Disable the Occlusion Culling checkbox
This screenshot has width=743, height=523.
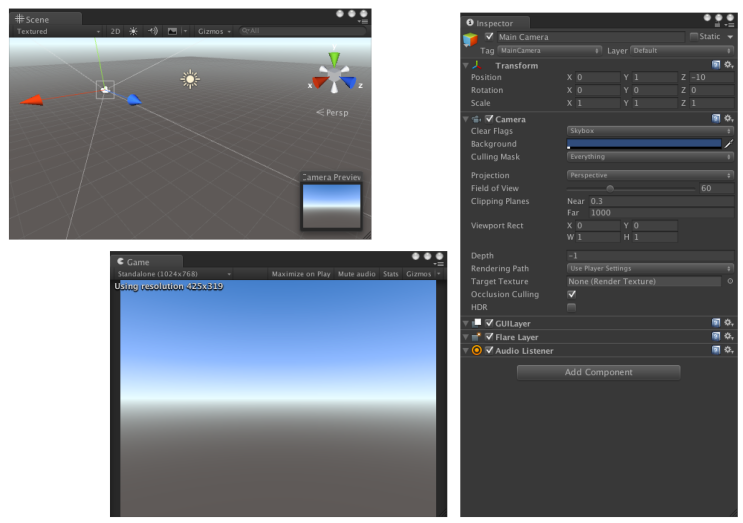click(x=571, y=294)
